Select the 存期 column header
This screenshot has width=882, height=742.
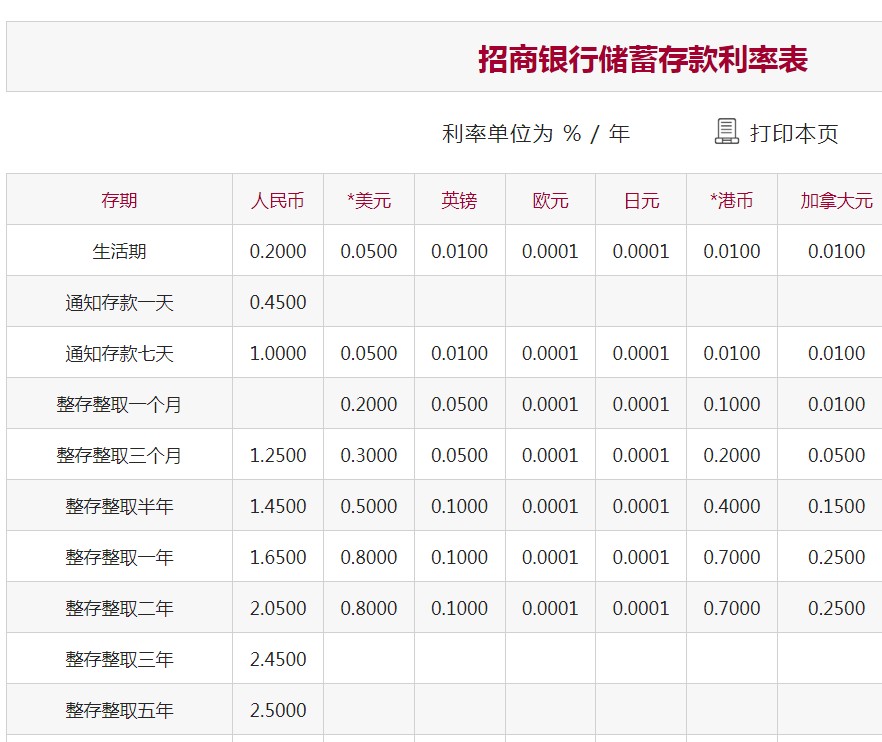pyautogui.click(x=119, y=200)
